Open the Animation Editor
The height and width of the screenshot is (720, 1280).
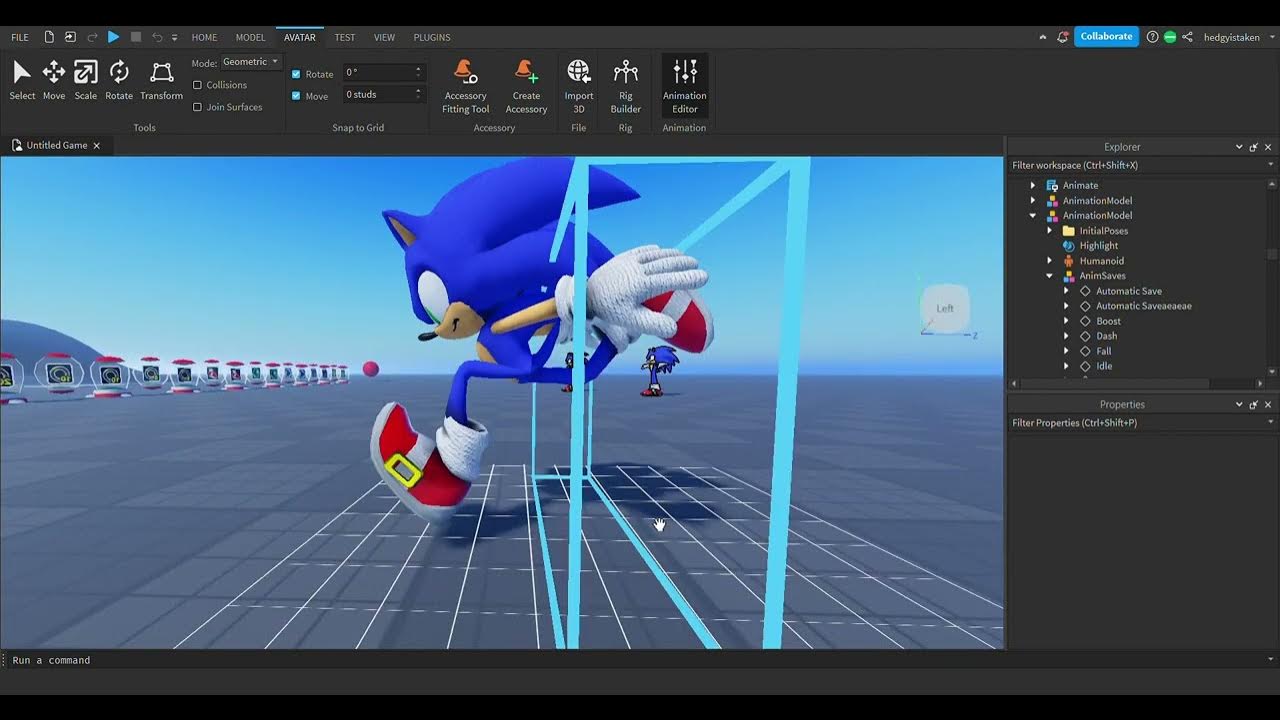tap(685, 86)
